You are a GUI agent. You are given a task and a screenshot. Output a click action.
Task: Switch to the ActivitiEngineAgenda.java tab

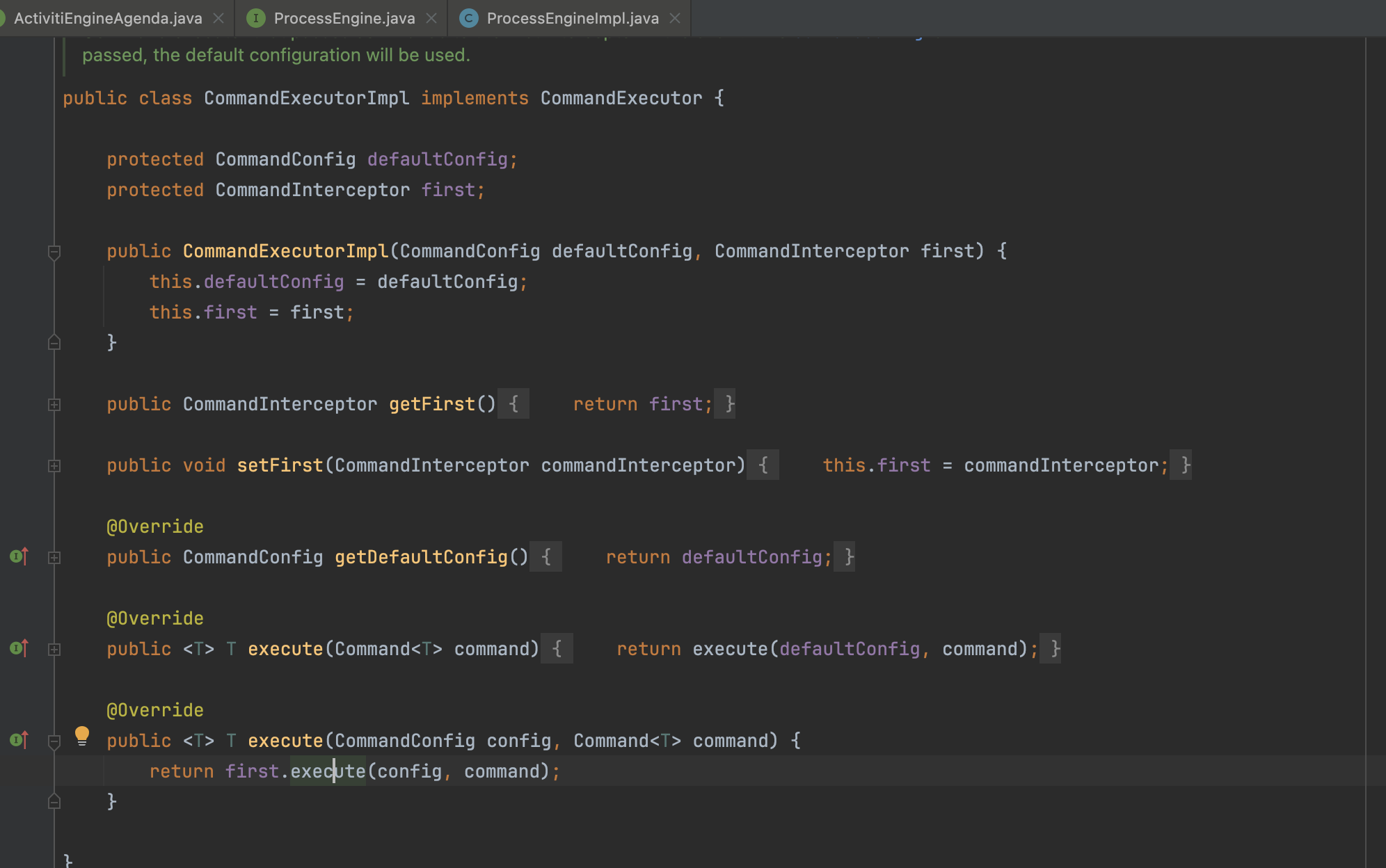click(x=108, y=18)
